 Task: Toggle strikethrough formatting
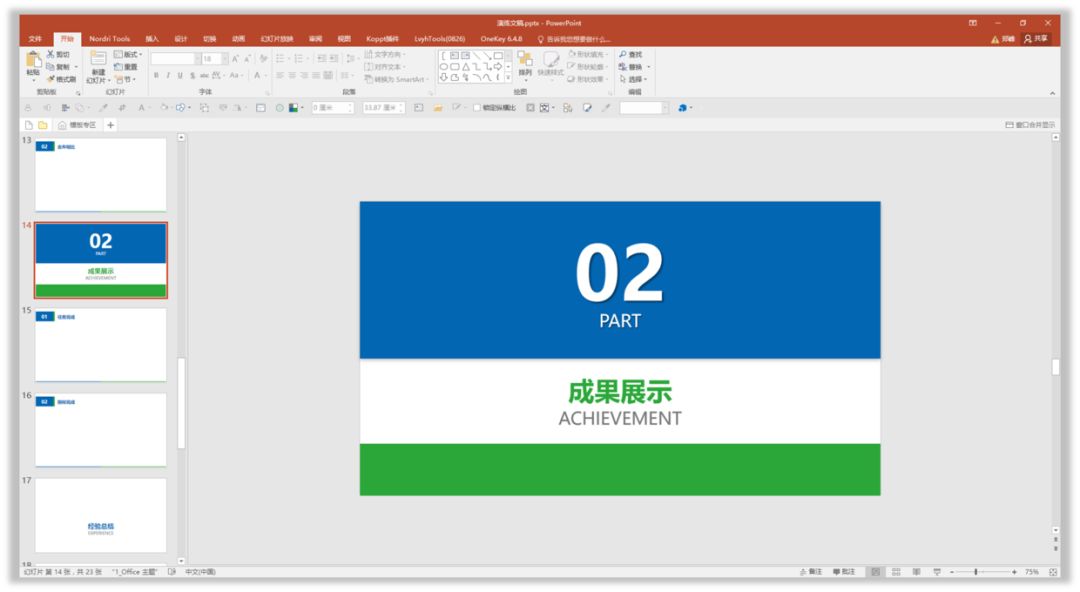[x=205, y=75]
